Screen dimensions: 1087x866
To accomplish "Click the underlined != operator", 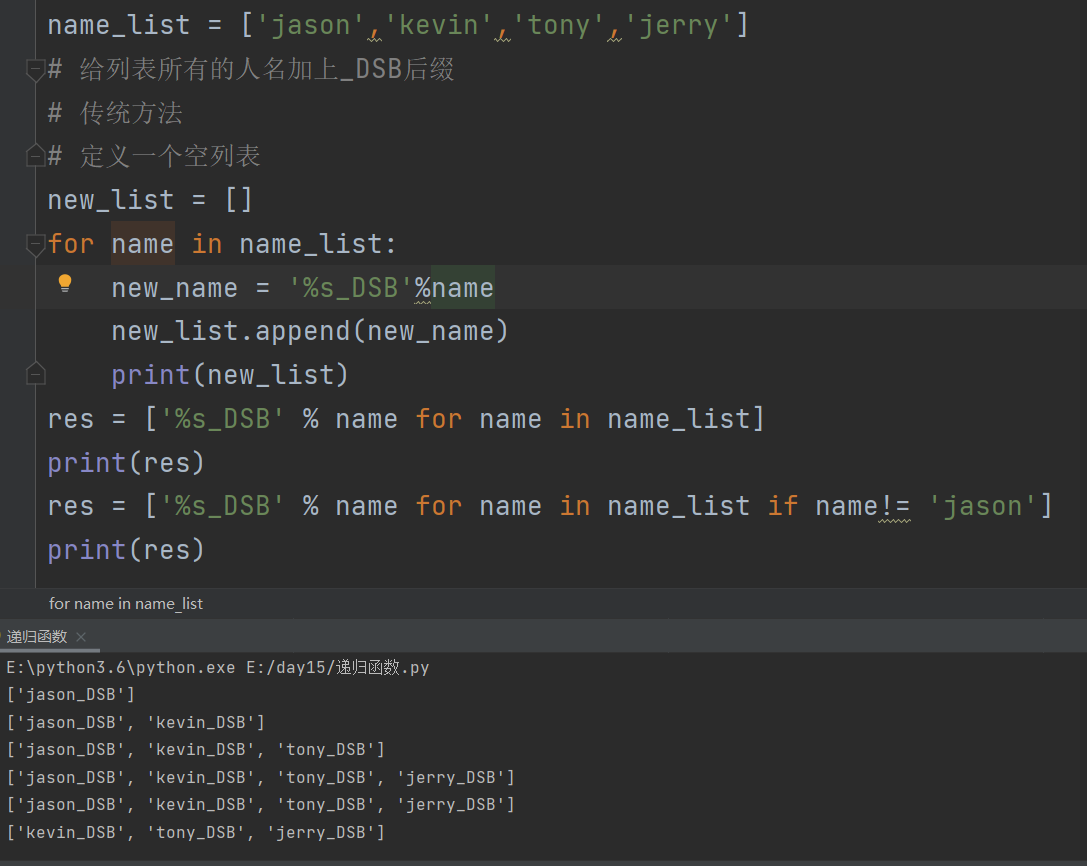I will coord(894,506).
